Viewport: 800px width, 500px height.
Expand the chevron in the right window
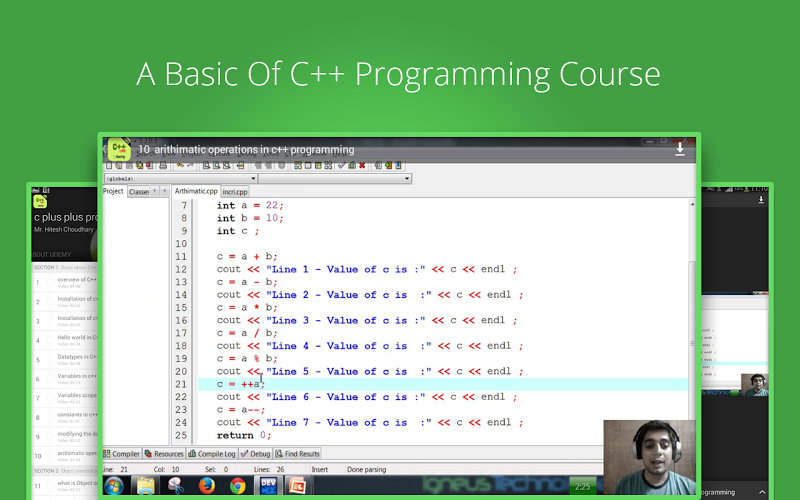(x=762, y=492)
